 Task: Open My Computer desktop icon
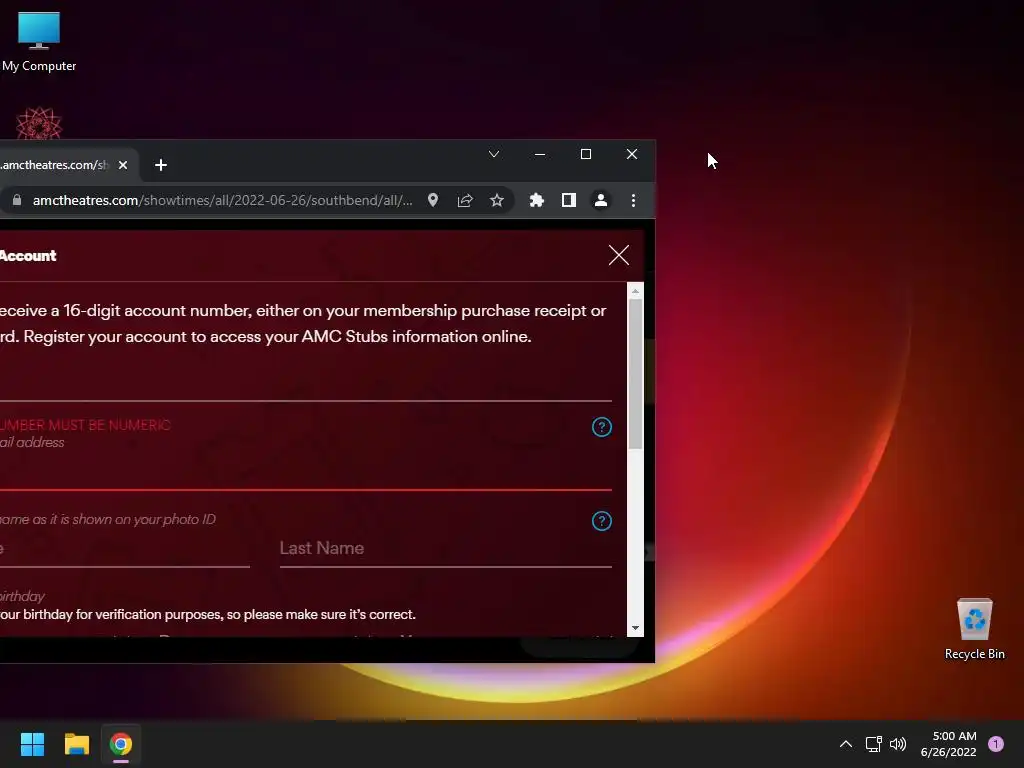39,42
